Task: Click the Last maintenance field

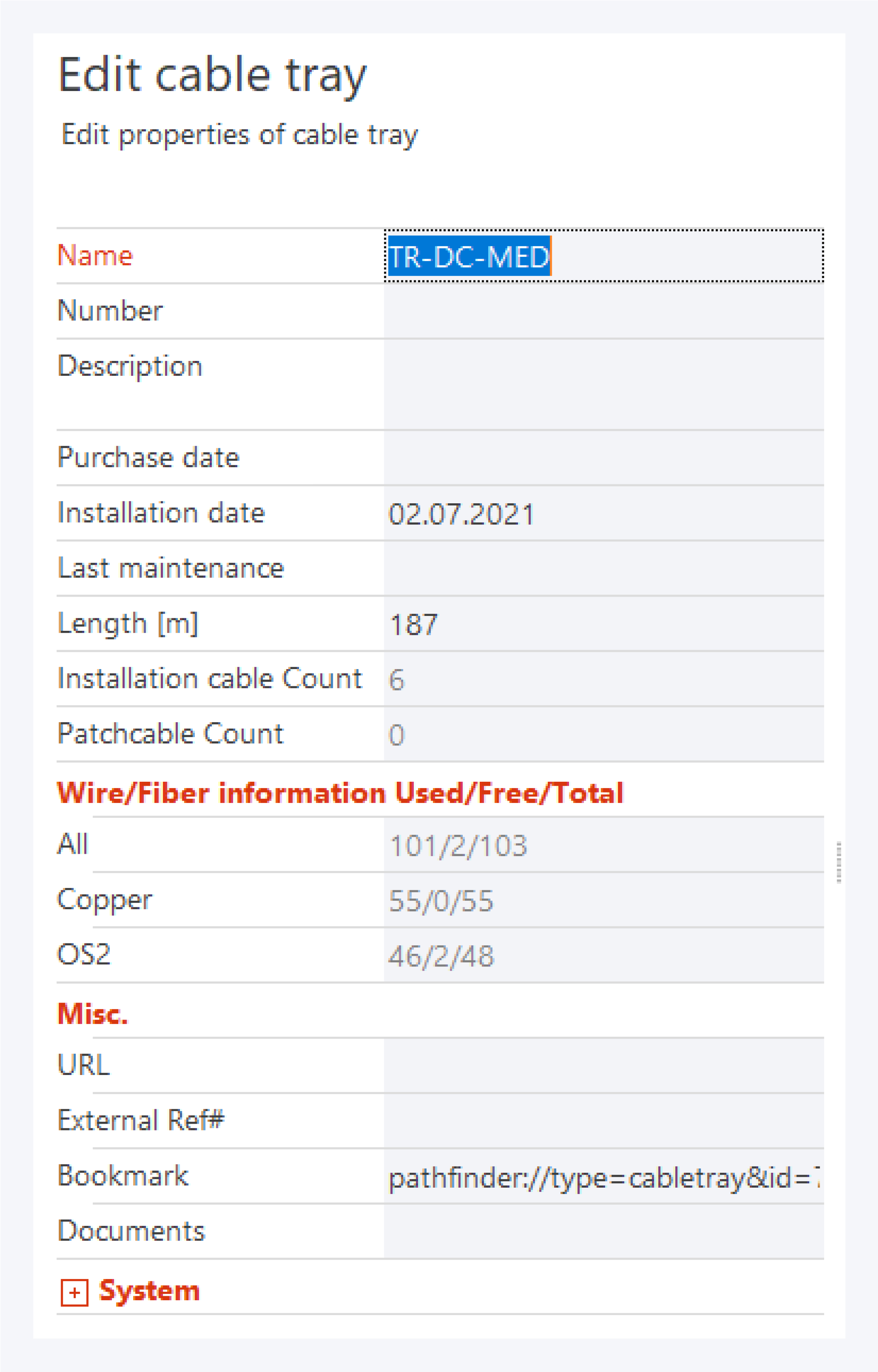Action: [603, 569]
